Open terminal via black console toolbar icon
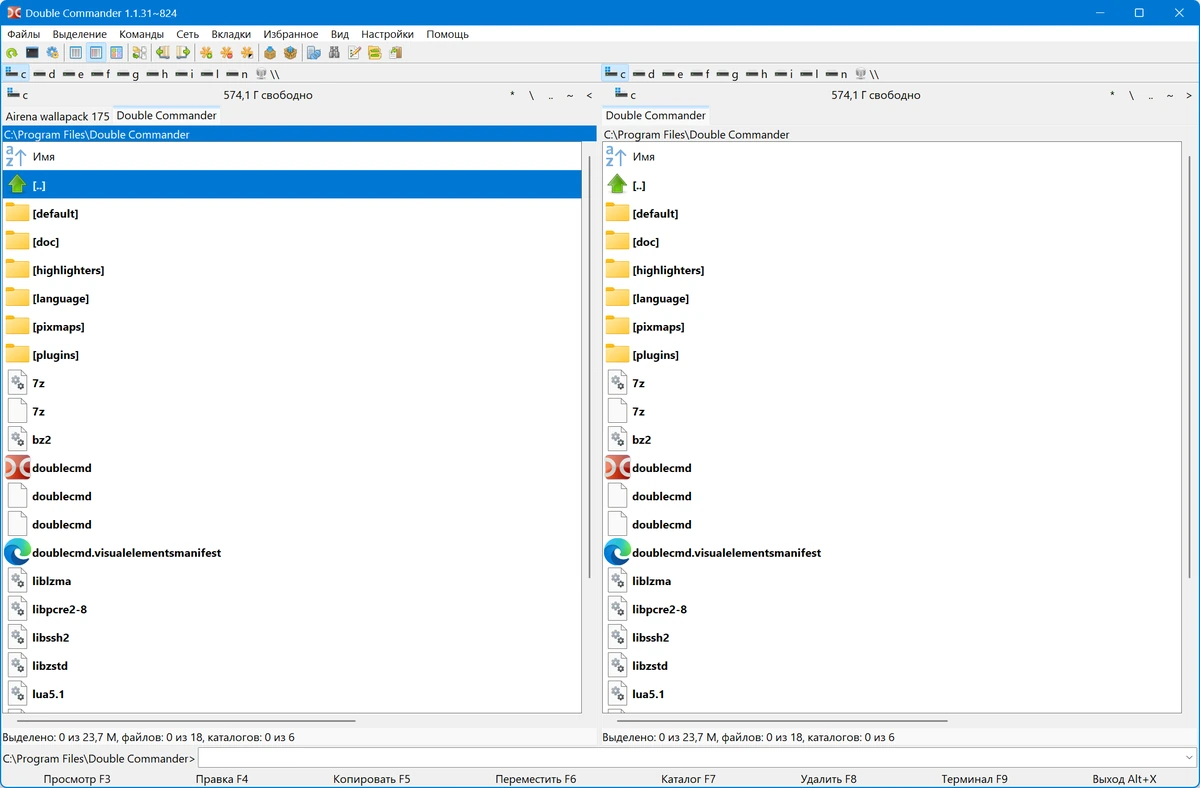The image size is (1200, 788). 32,53
